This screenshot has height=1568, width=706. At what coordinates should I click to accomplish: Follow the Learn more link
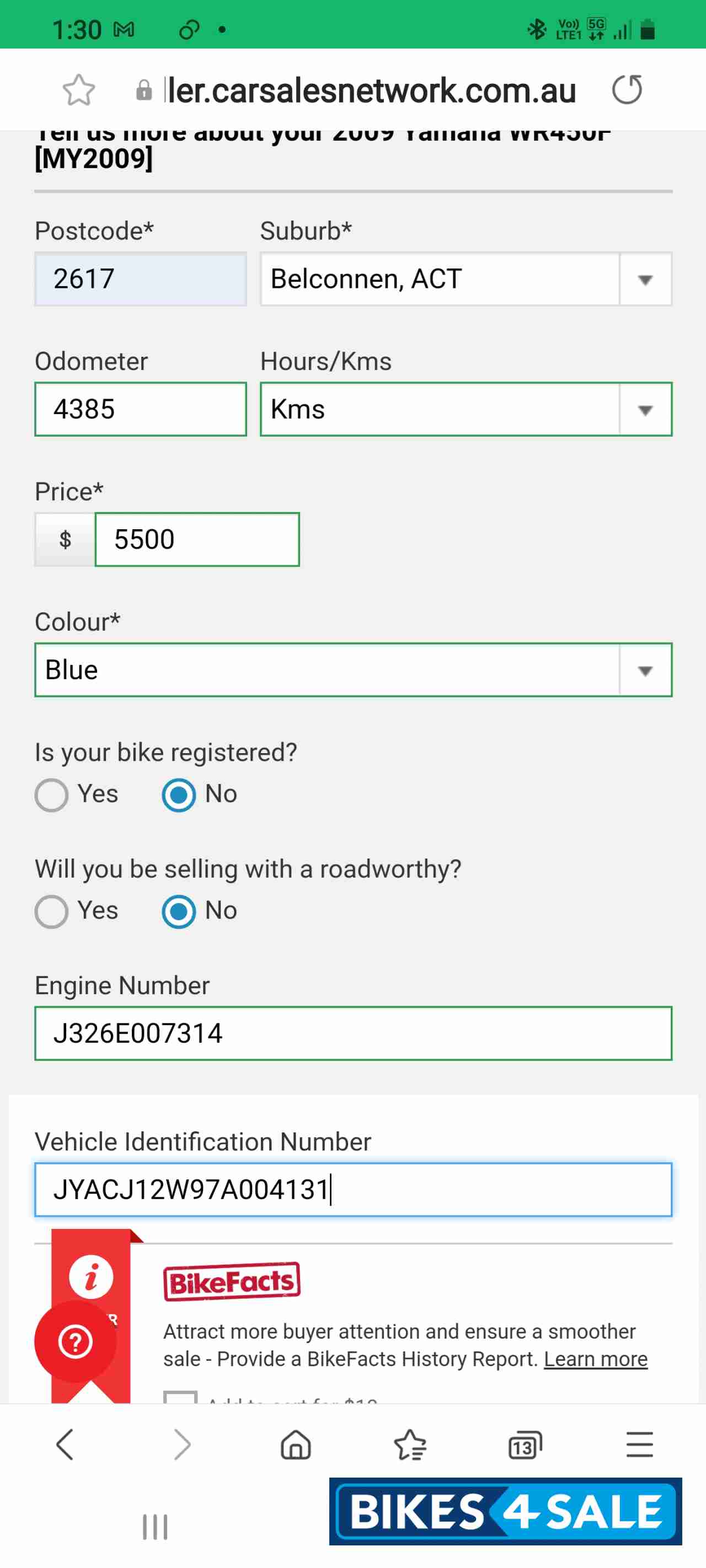tap(595, 1358)
